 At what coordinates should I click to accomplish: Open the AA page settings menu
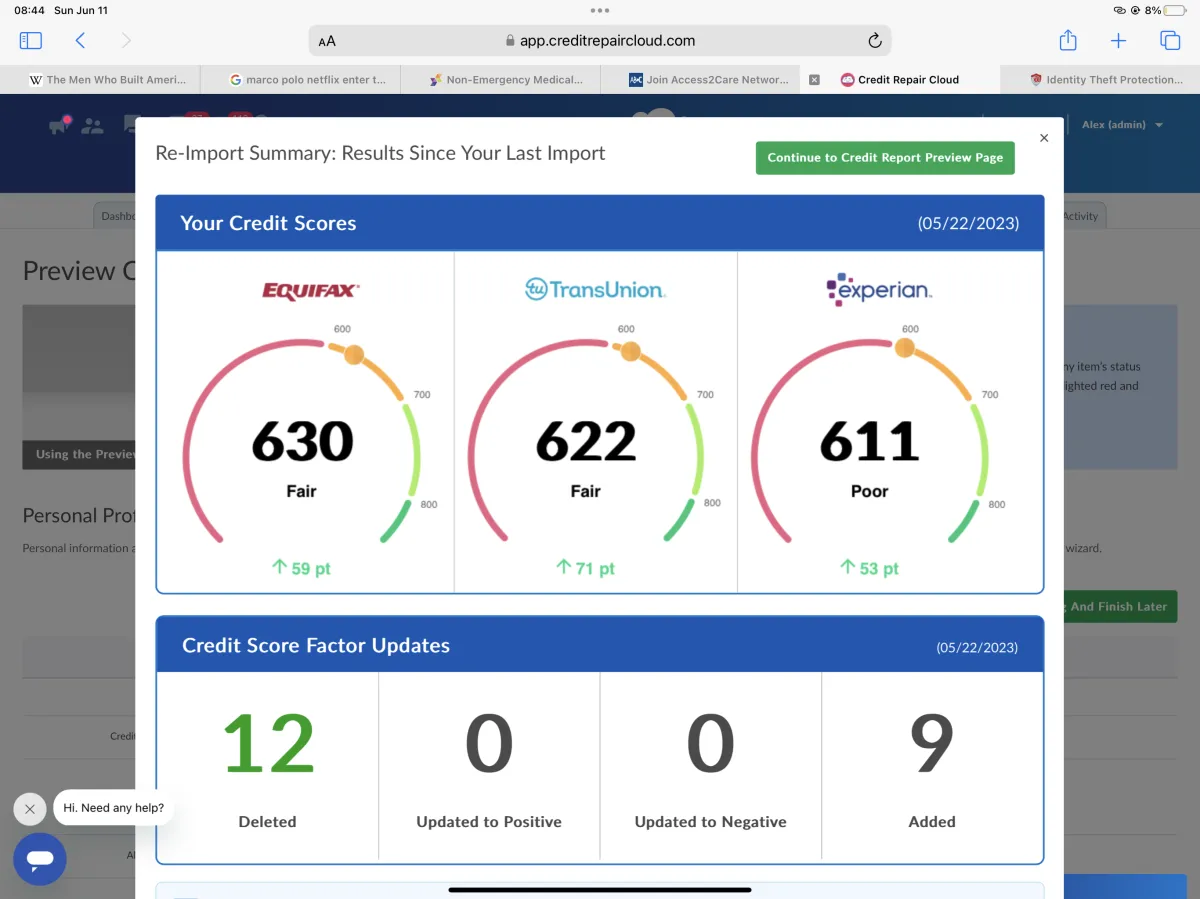(327, 42)
